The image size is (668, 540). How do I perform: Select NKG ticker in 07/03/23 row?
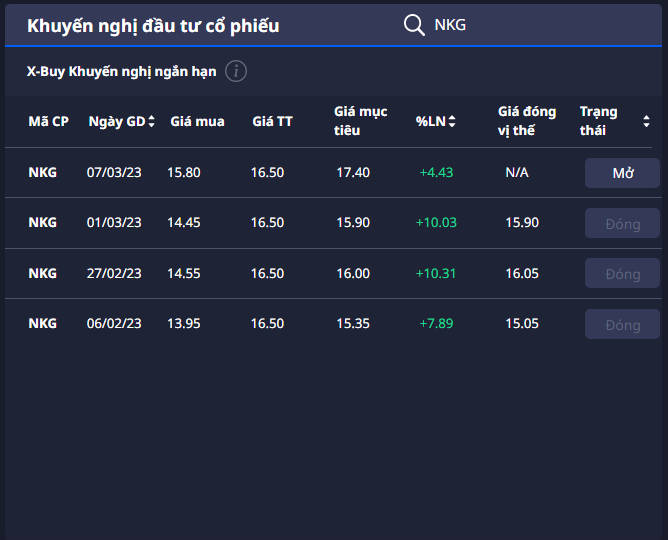point(42,173)
